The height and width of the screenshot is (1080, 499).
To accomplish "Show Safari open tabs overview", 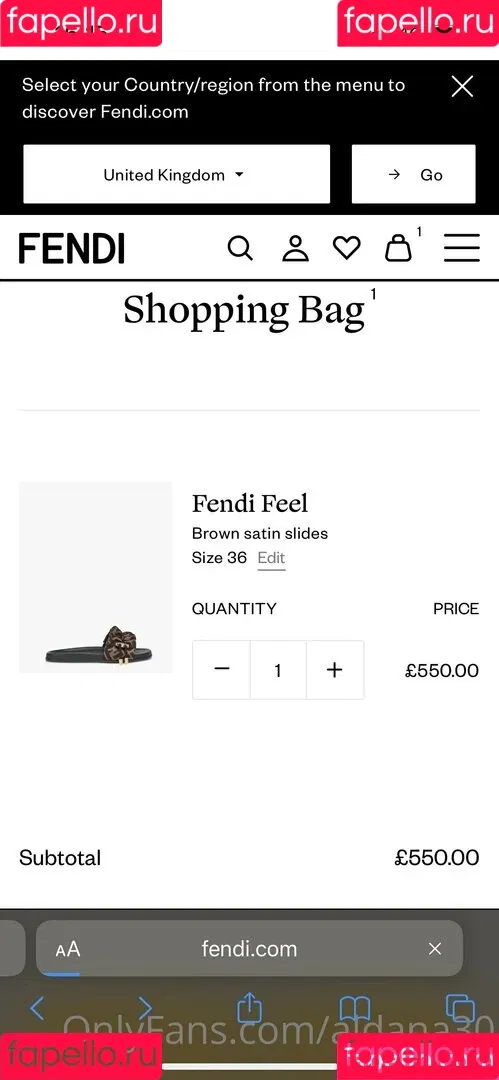I will coord(460,1009).
